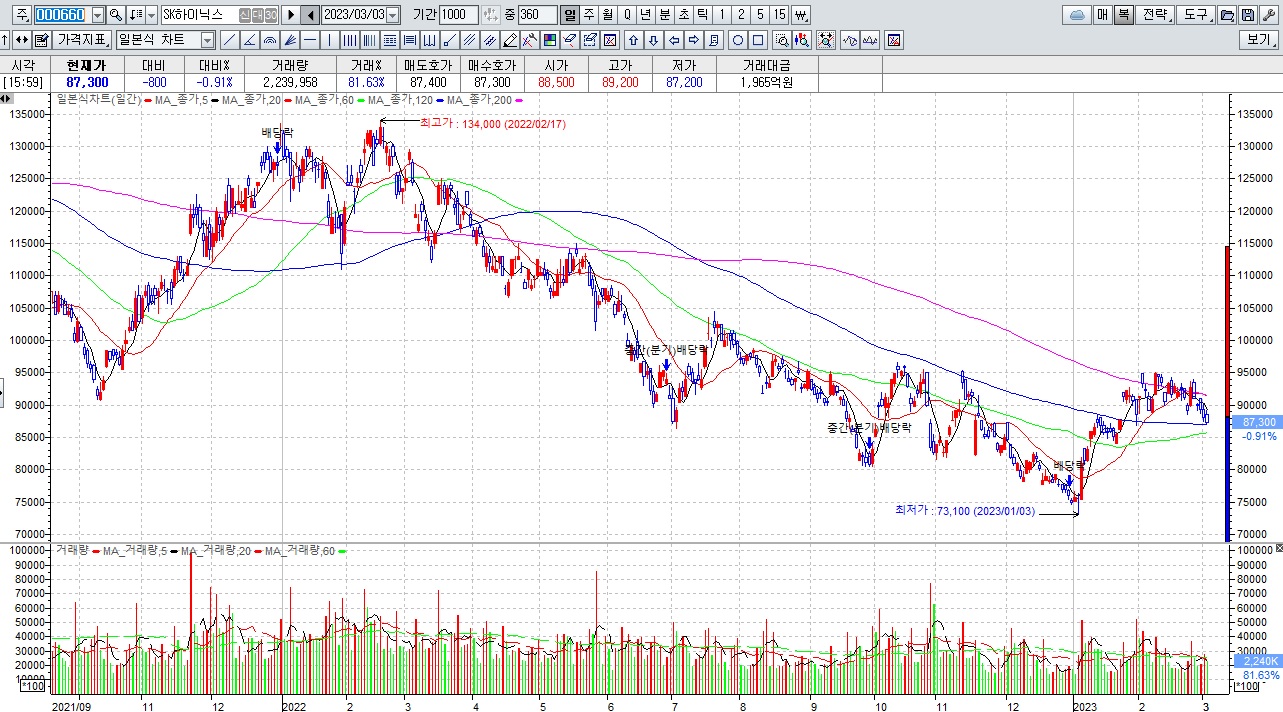Open the date 2023/03/03 dropdown

pyautogui.click(x=393, y=15)
